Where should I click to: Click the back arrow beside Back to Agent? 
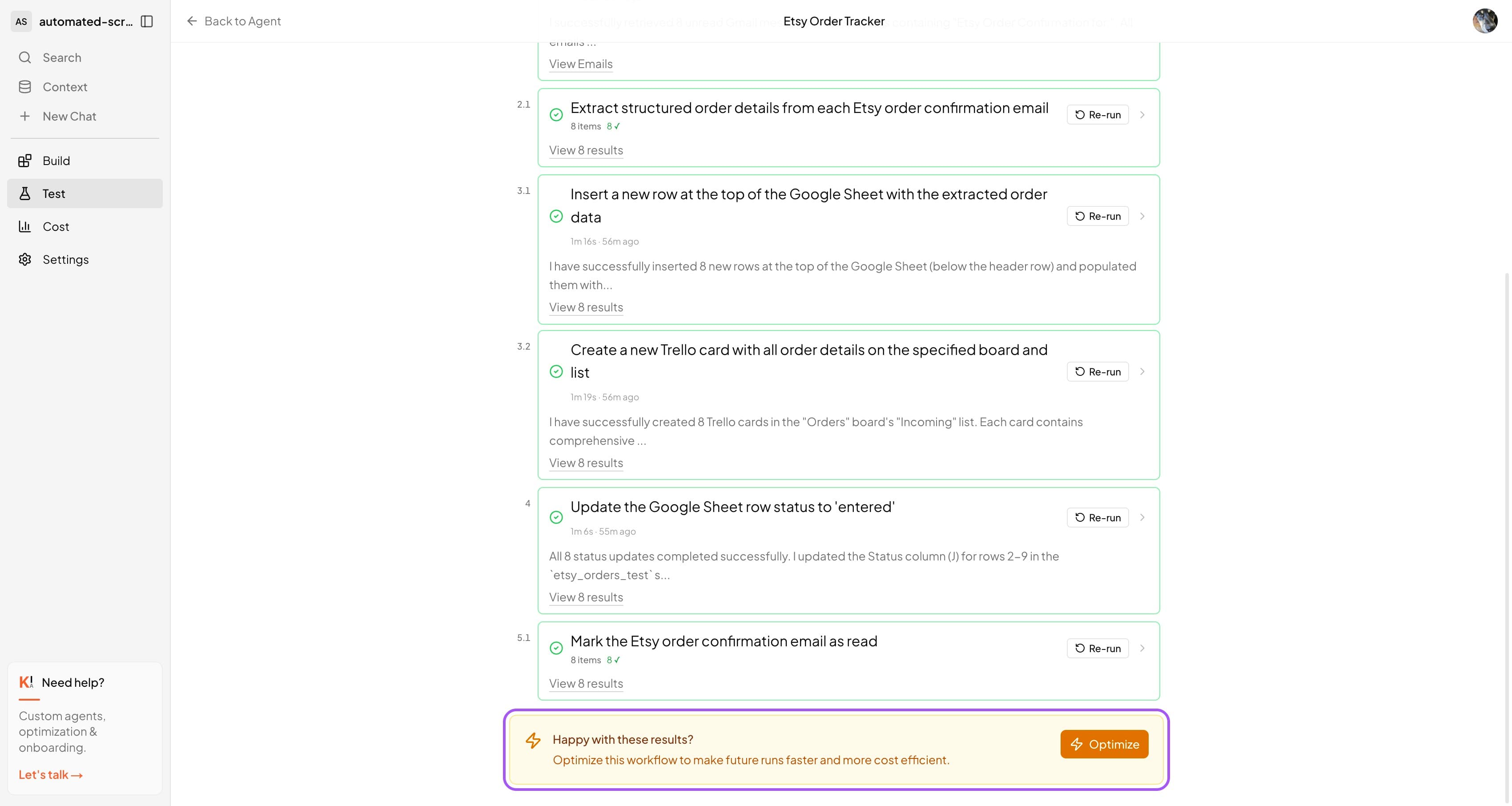(193, 21)
